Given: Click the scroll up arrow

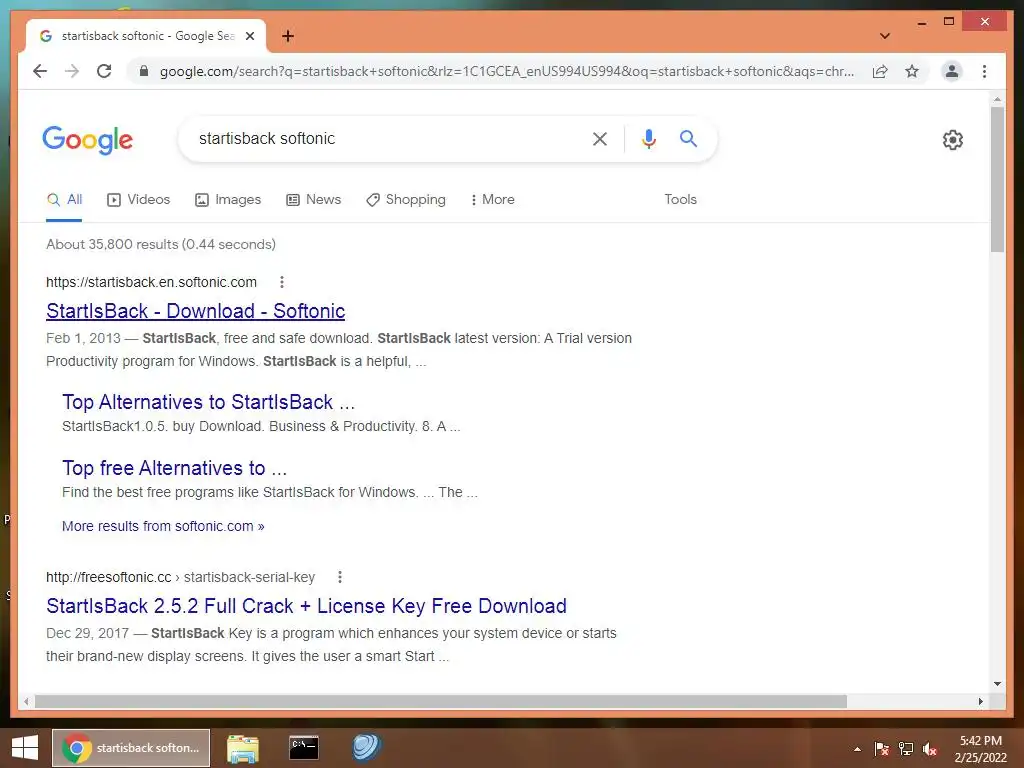Looking at the screenshot, I should click(x=997, y=99).
